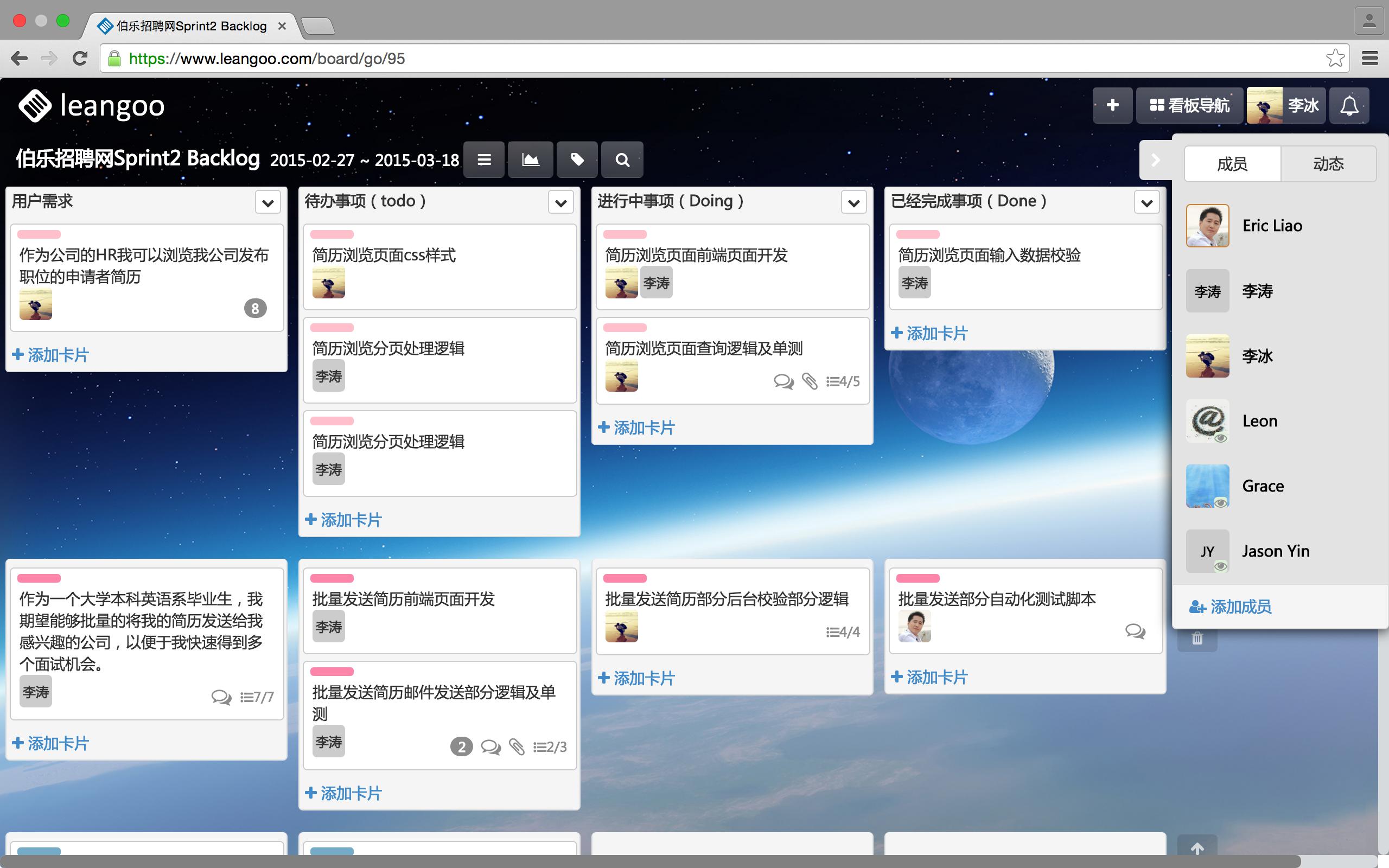Click the pink label on 简历浏览页面css样式 card

(x=332, y=234)
